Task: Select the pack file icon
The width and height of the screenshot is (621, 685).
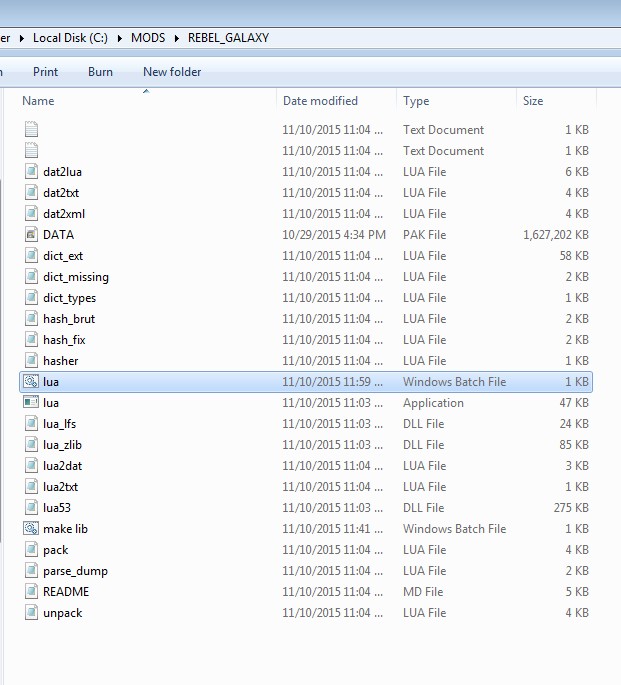Action: (31, 549)
